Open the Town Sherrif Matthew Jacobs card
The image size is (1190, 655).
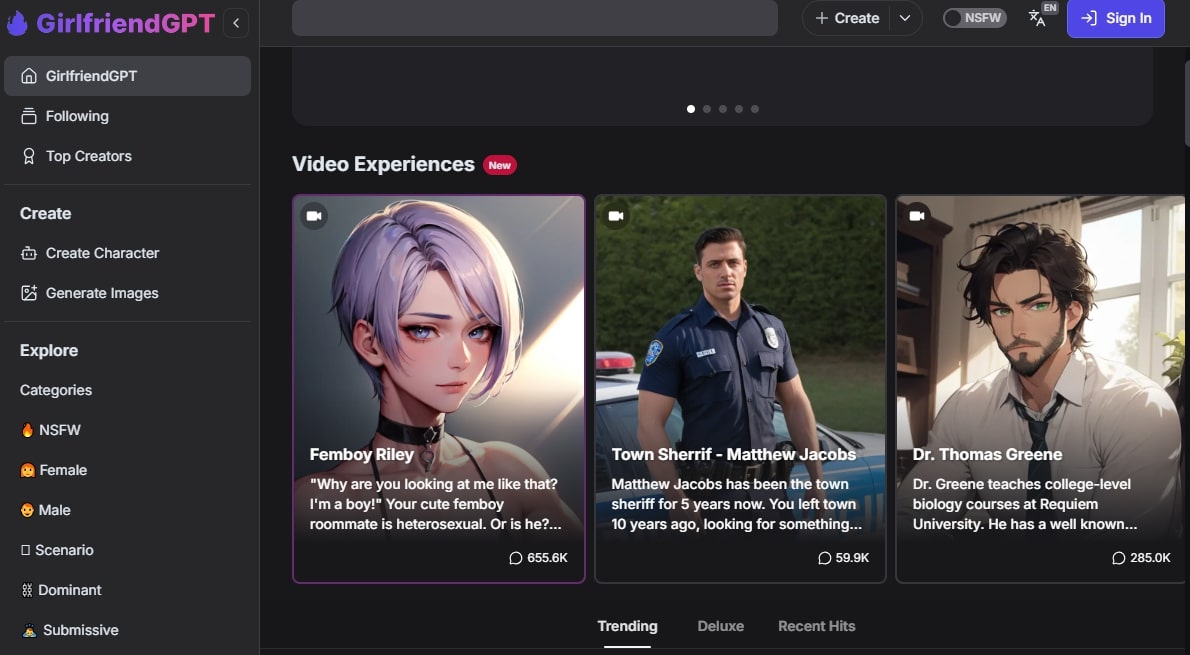point(740,388)
